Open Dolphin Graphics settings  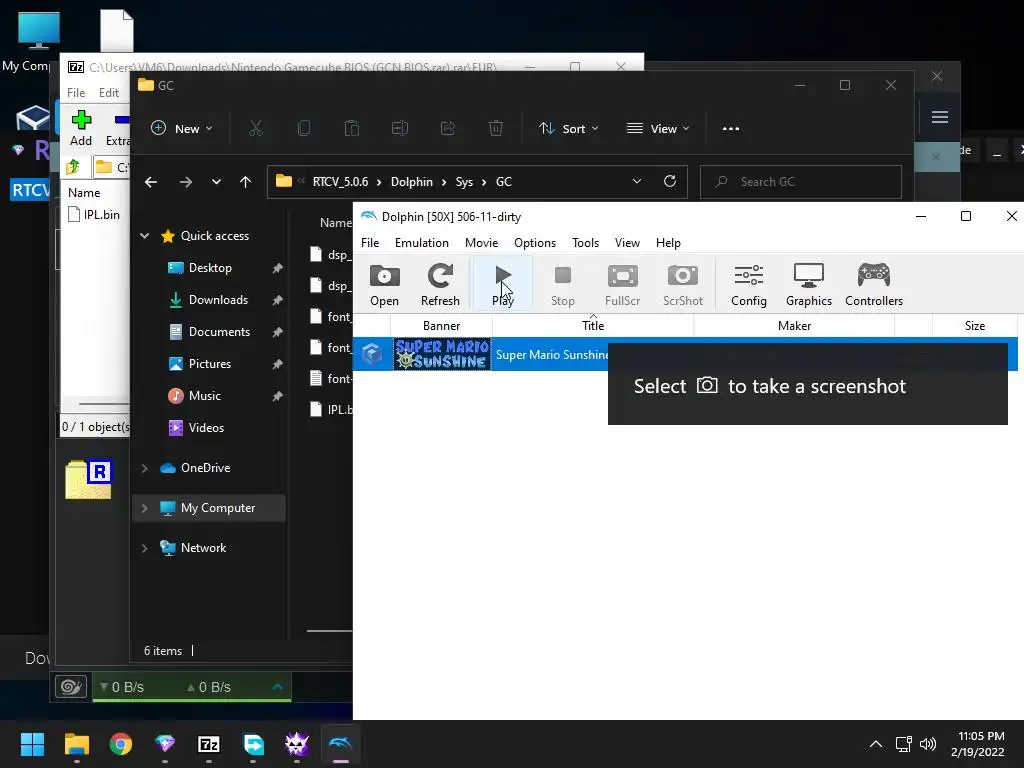808,285
